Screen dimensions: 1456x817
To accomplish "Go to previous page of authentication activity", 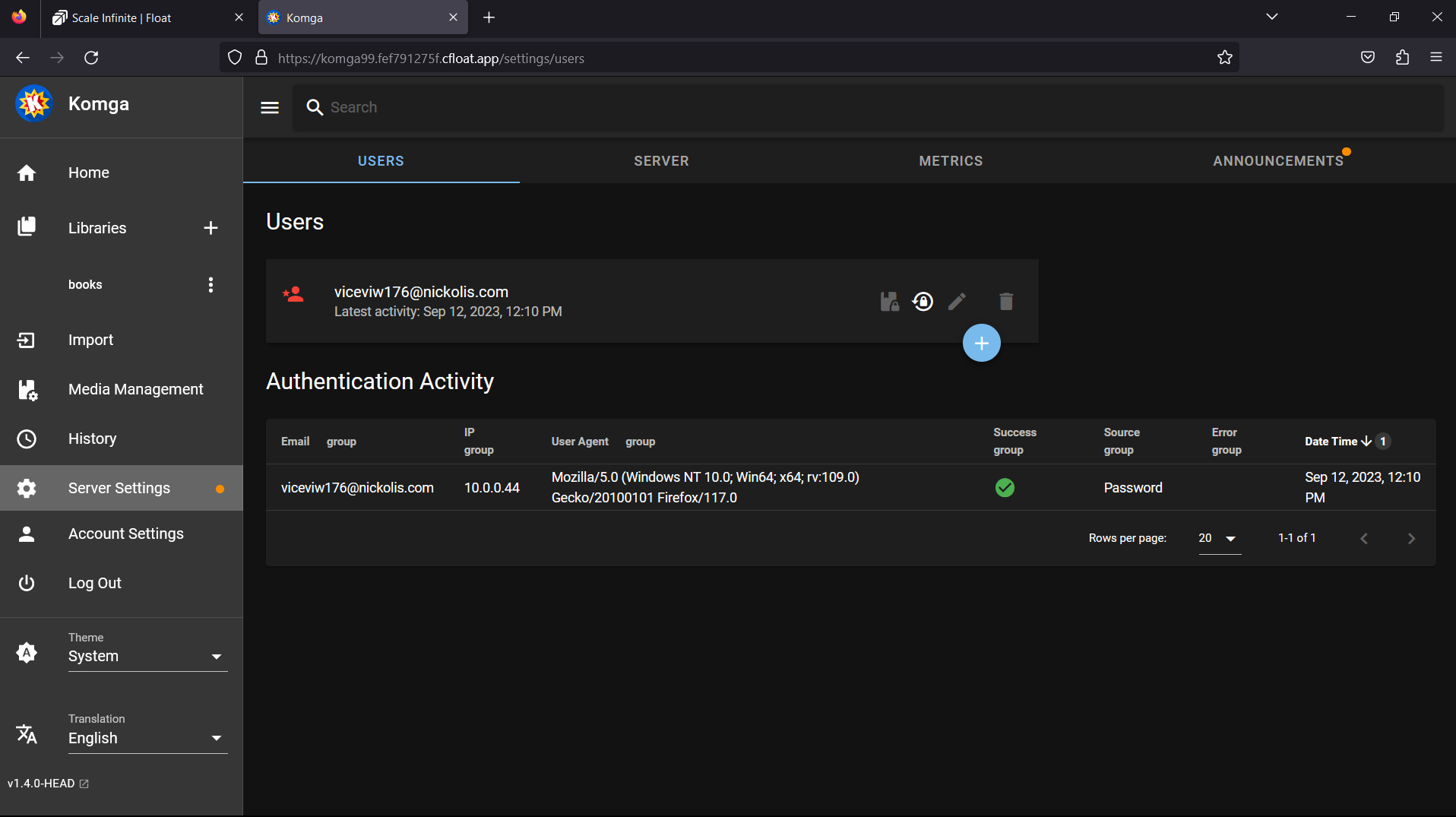I will (x=1364, y=538).
